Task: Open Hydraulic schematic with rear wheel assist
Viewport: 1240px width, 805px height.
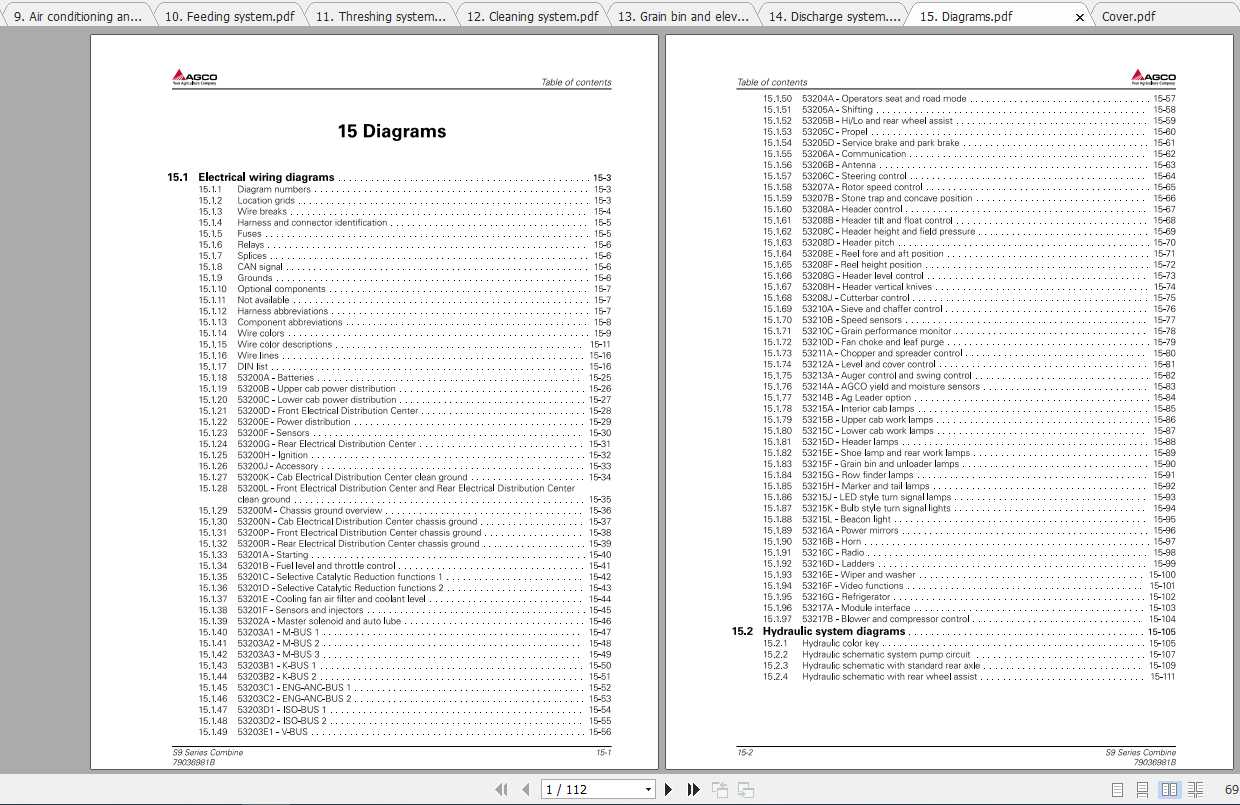Action: pyautogui.click(x=890, y=677)
